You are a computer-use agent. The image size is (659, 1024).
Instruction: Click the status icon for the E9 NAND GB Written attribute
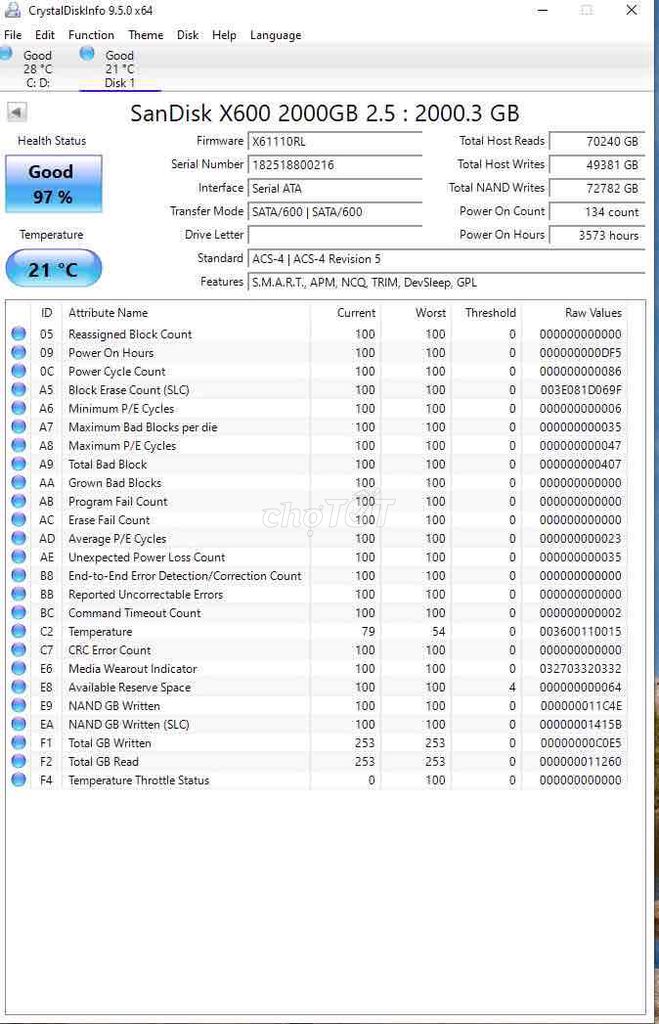tap(18, 706)
